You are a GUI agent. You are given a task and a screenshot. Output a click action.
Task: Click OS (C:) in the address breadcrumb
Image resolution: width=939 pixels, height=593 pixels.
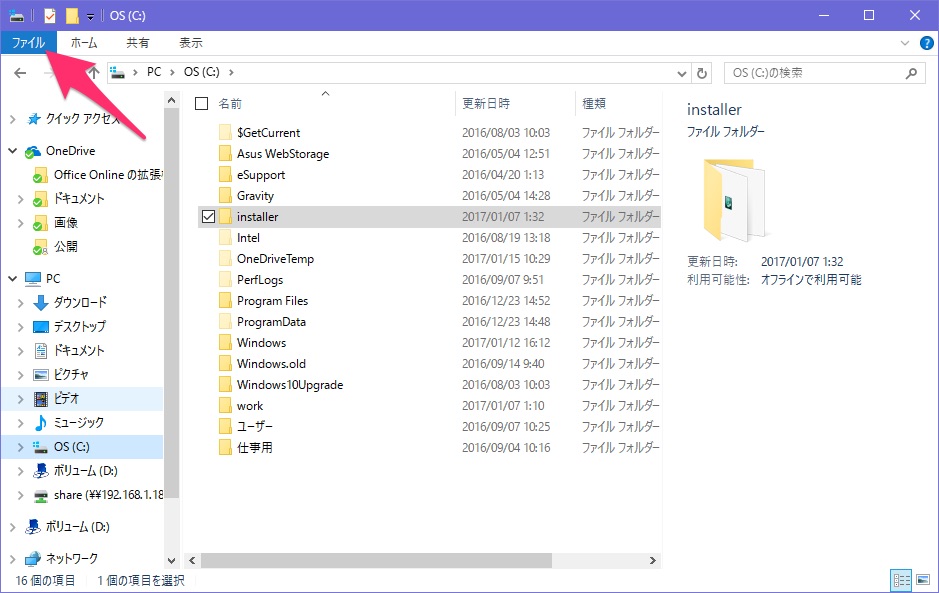click(201, 72)
